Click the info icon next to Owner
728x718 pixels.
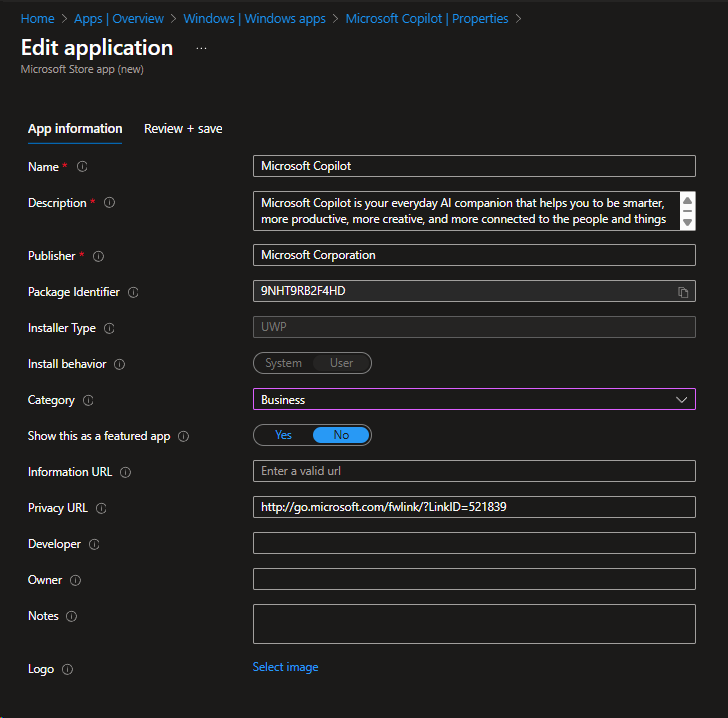(76, 580)
